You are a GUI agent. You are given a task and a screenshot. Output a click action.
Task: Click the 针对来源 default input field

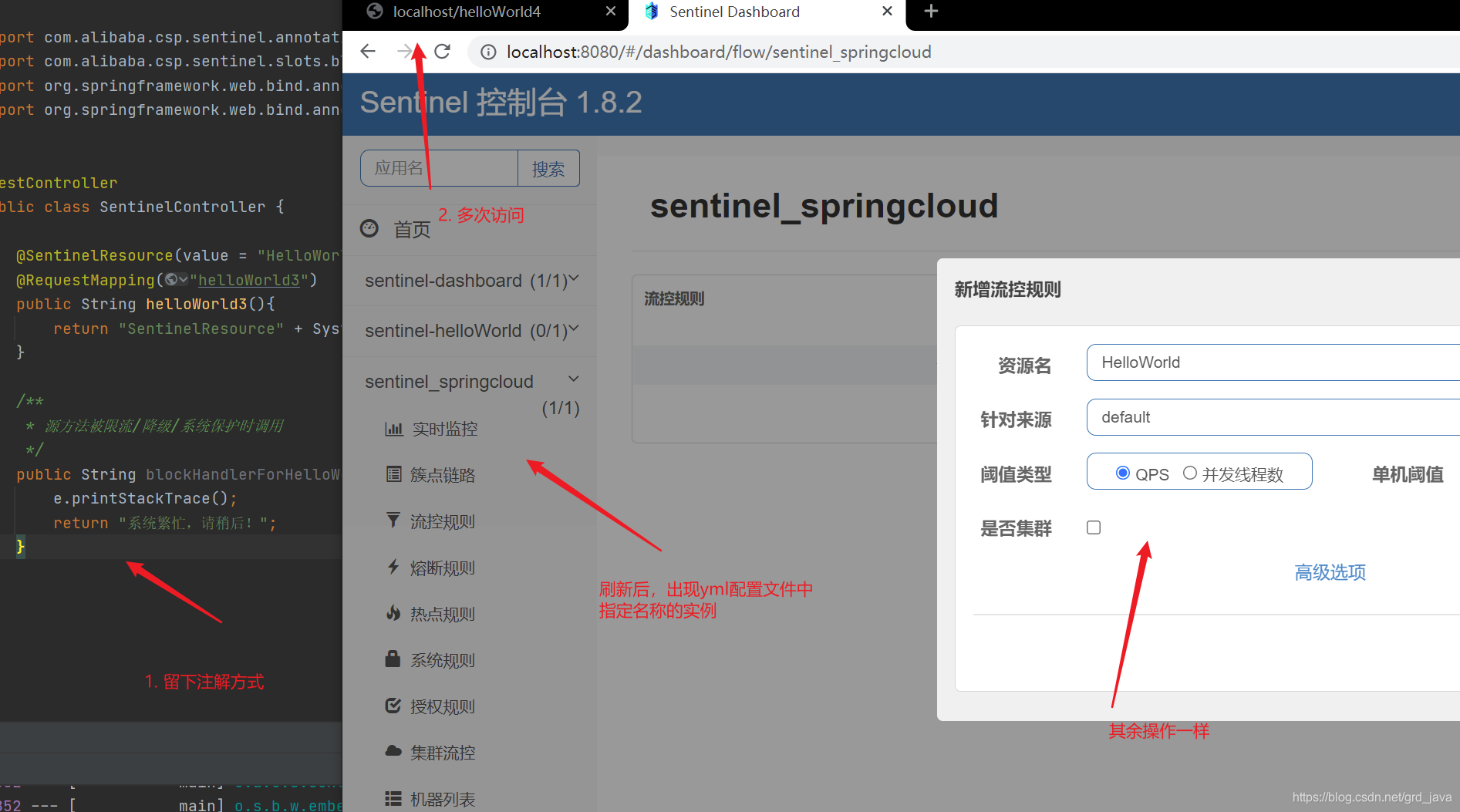tap(1273, 417)
